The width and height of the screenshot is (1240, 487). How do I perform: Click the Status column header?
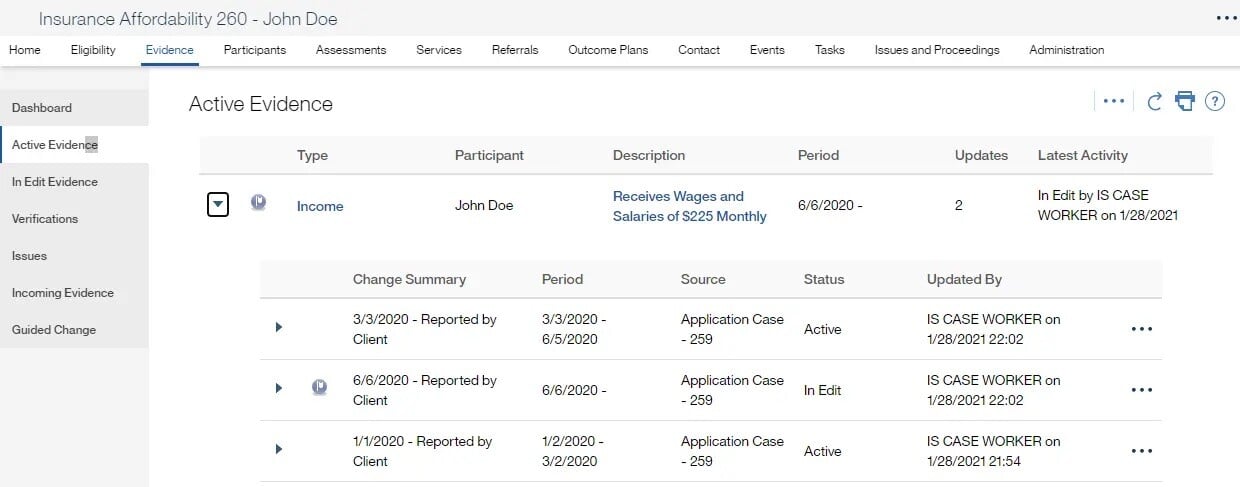coord(824,279)
